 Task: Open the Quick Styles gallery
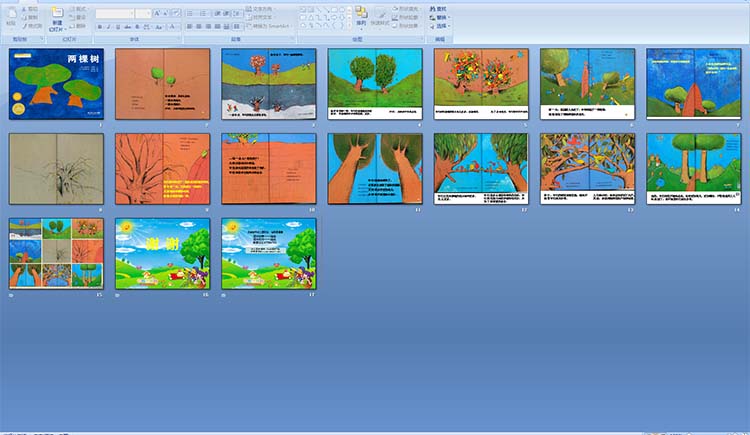pos(380,17)
